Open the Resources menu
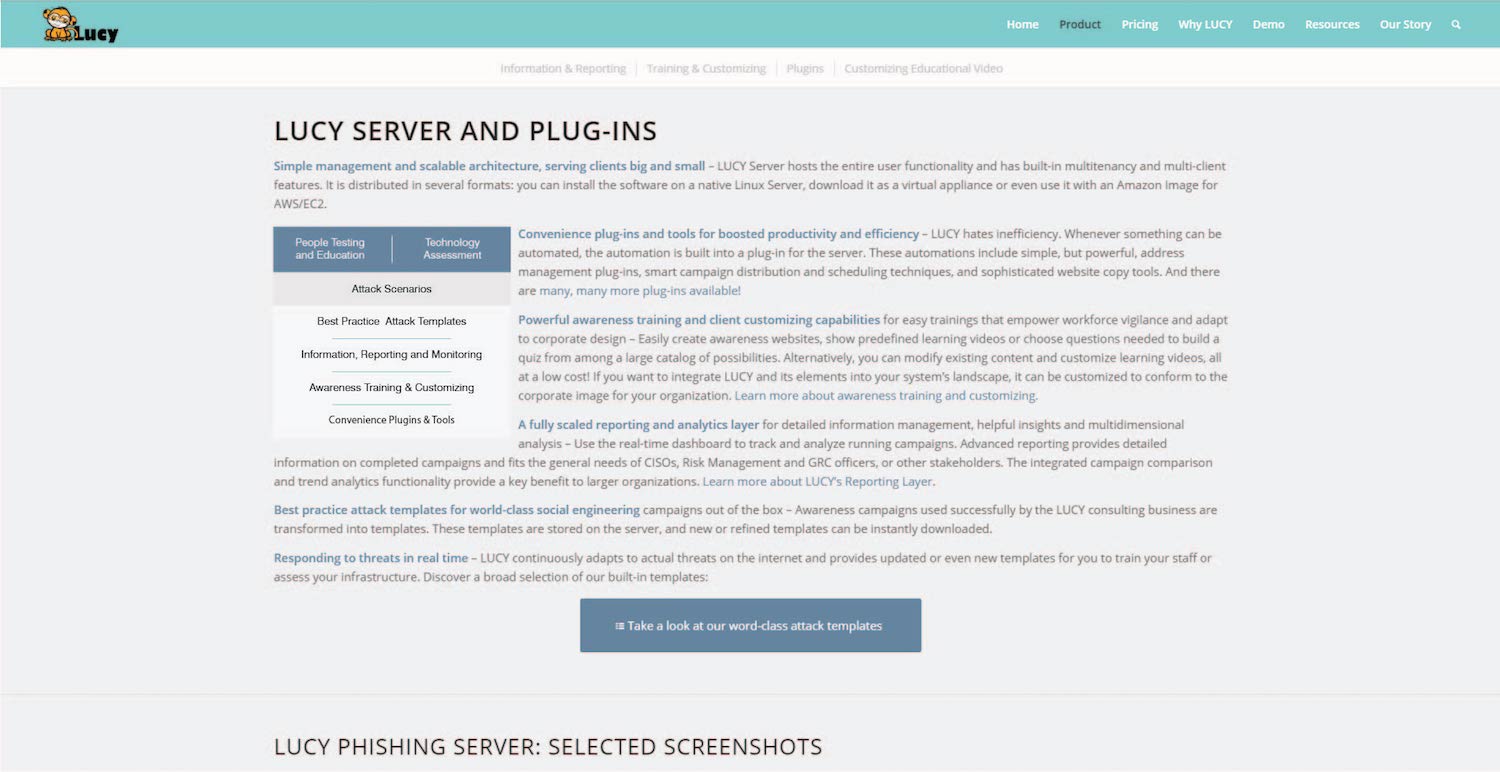 1332,25
